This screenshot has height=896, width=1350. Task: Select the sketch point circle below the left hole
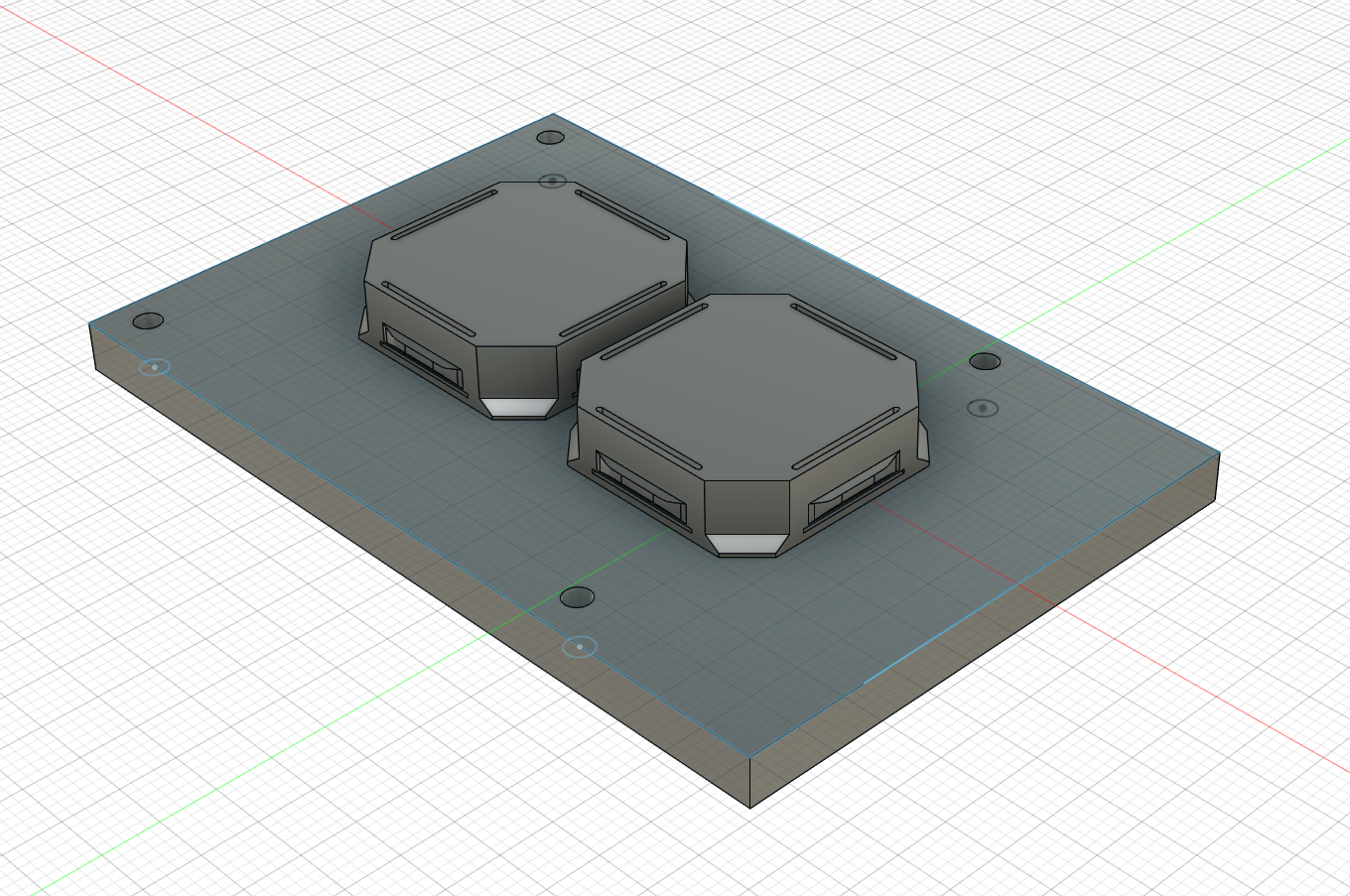pos(154,367)
